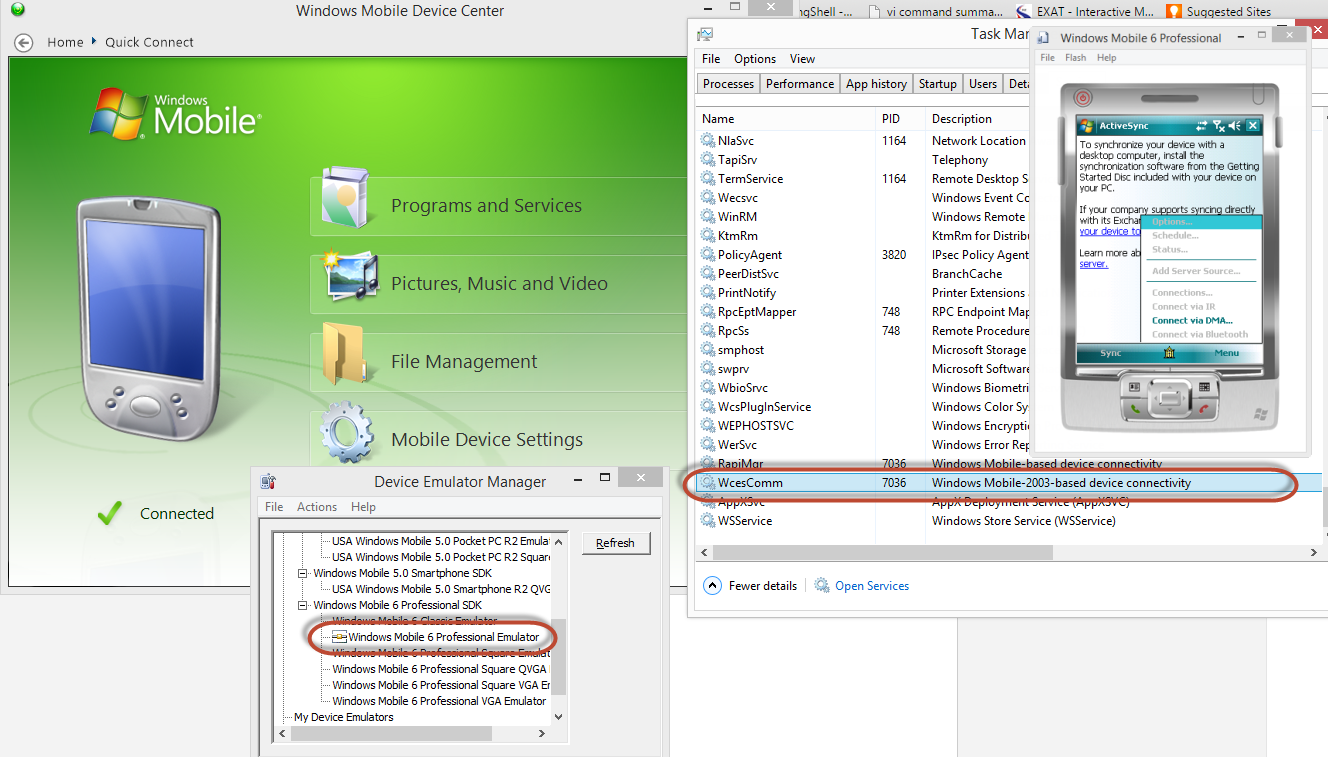Screen dimensions: 1328x757
Task: Click the gear icon beside NlaSvc
Action: pos(708,141)
